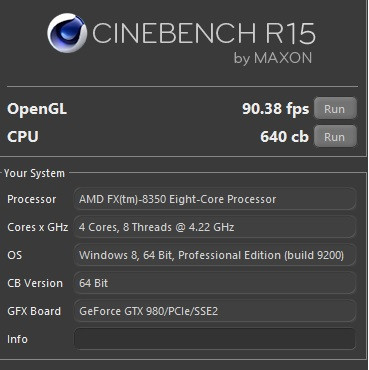Run the CPU benchmark test
Viewport: 369px width, 370px height.
335,136
